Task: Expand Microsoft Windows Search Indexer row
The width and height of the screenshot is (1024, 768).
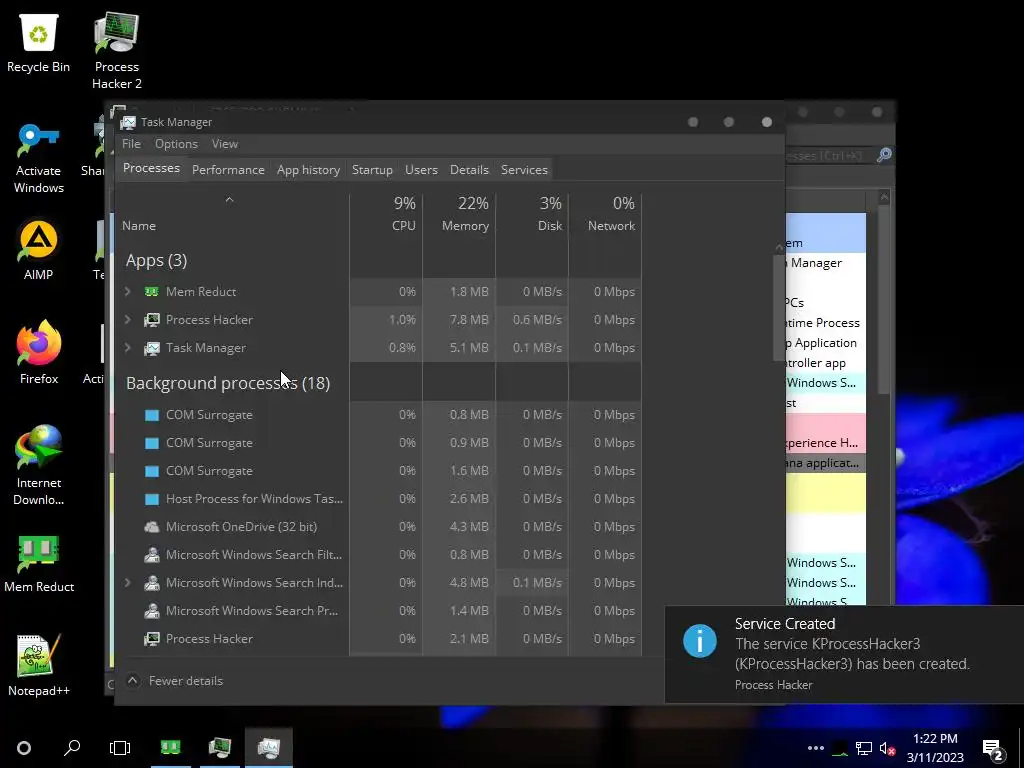Action: coord(128,583)
